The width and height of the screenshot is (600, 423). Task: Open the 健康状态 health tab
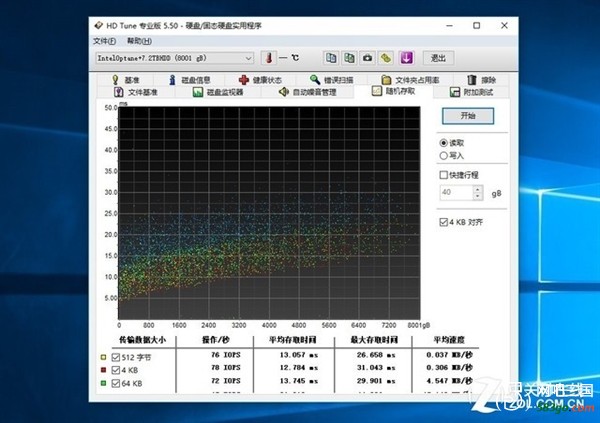click(x=260, y=80)
